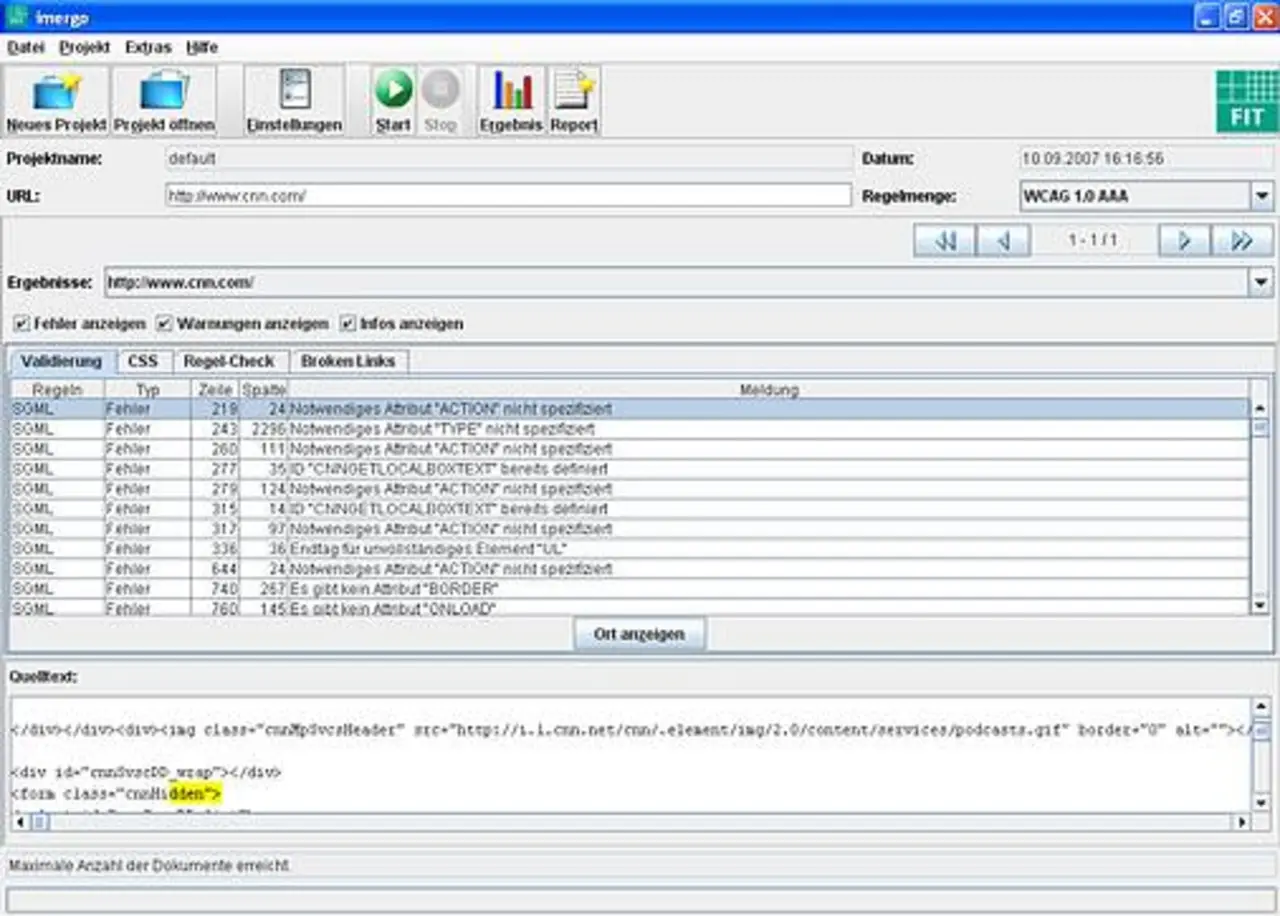Open the Extras menu
Viewport: 1280px width, 916px height.
pyautogui.click(x=148, y=47)
